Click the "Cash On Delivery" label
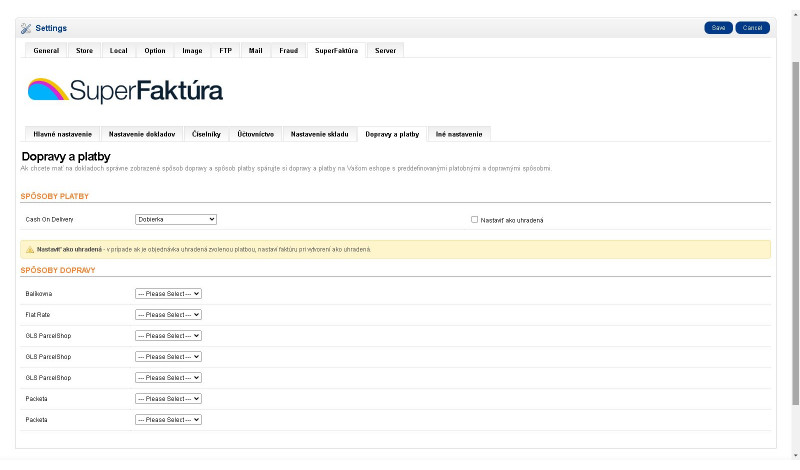800x470 pixels. 49,220
